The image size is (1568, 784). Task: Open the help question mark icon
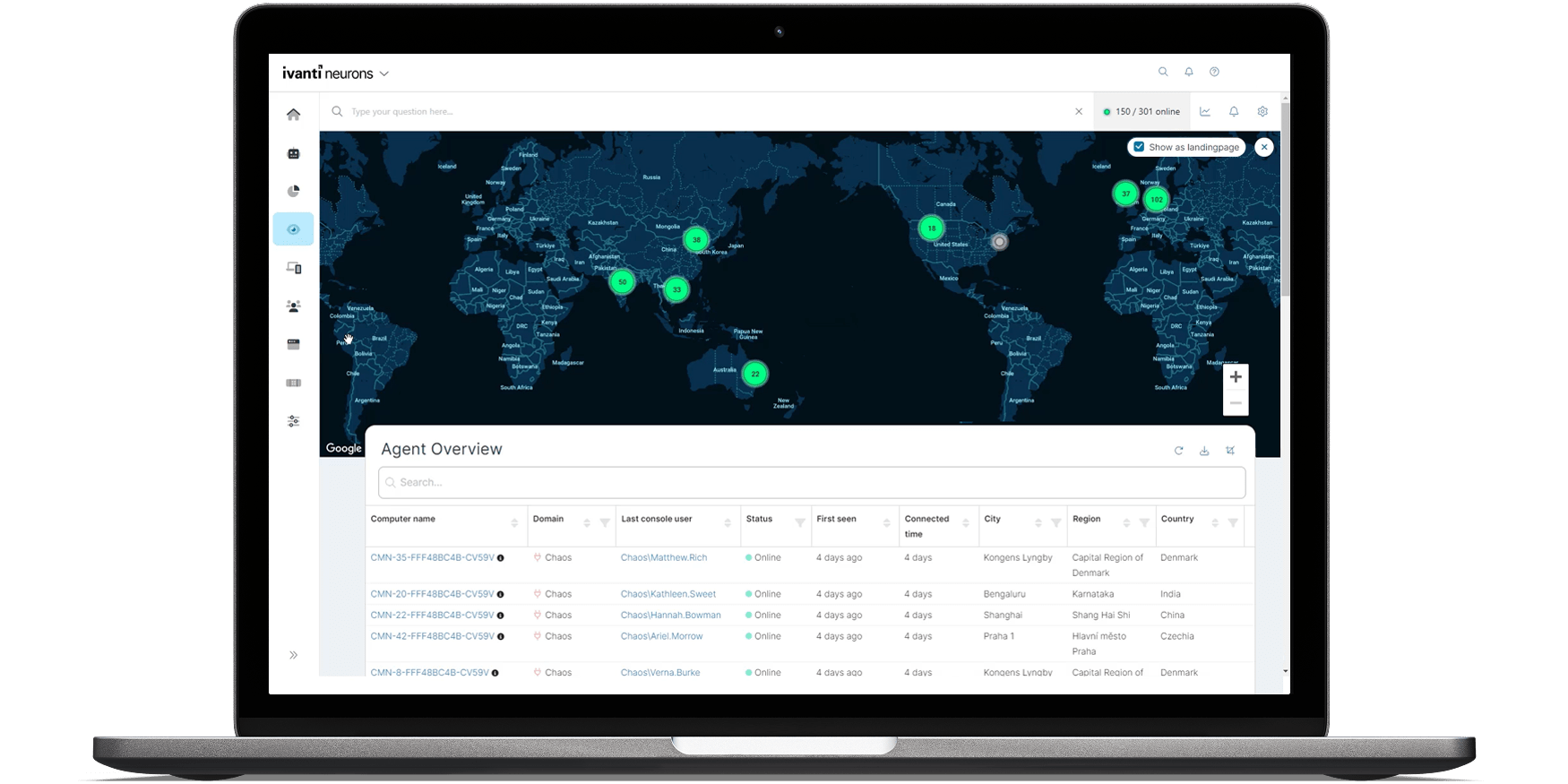pyautogui.click(x=1214, y=72)
